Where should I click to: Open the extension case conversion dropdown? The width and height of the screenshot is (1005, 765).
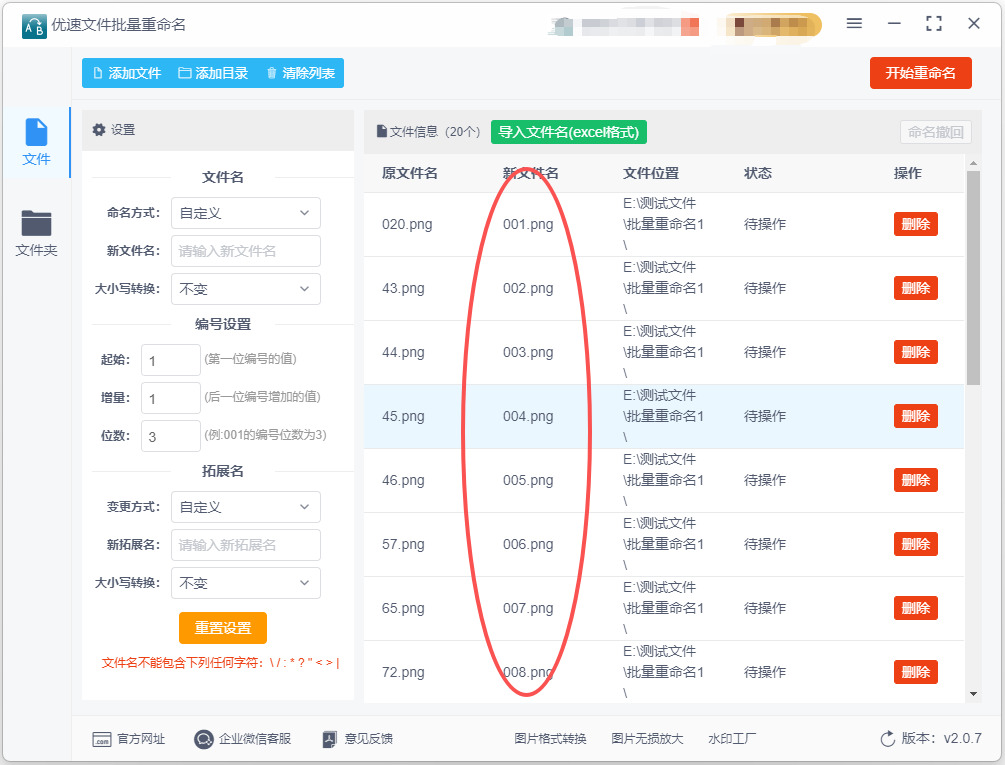click(246, 583)
